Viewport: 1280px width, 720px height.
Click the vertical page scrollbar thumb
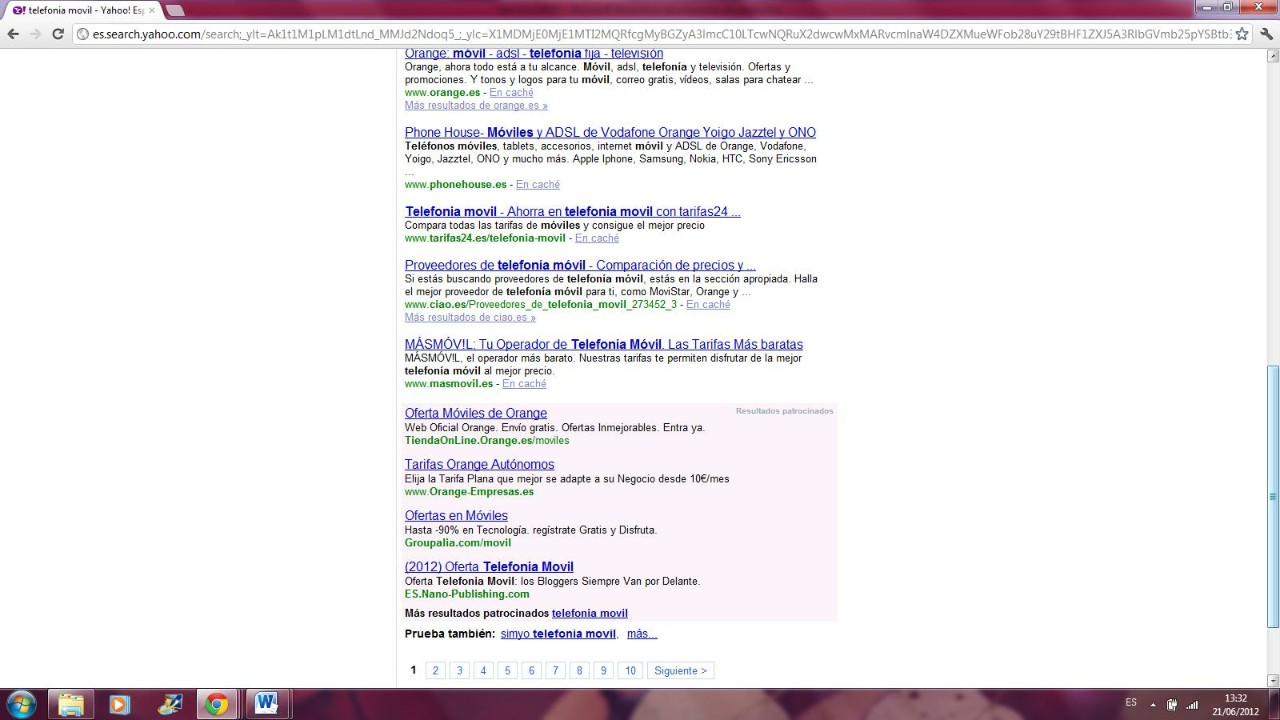pos(1272,495)
